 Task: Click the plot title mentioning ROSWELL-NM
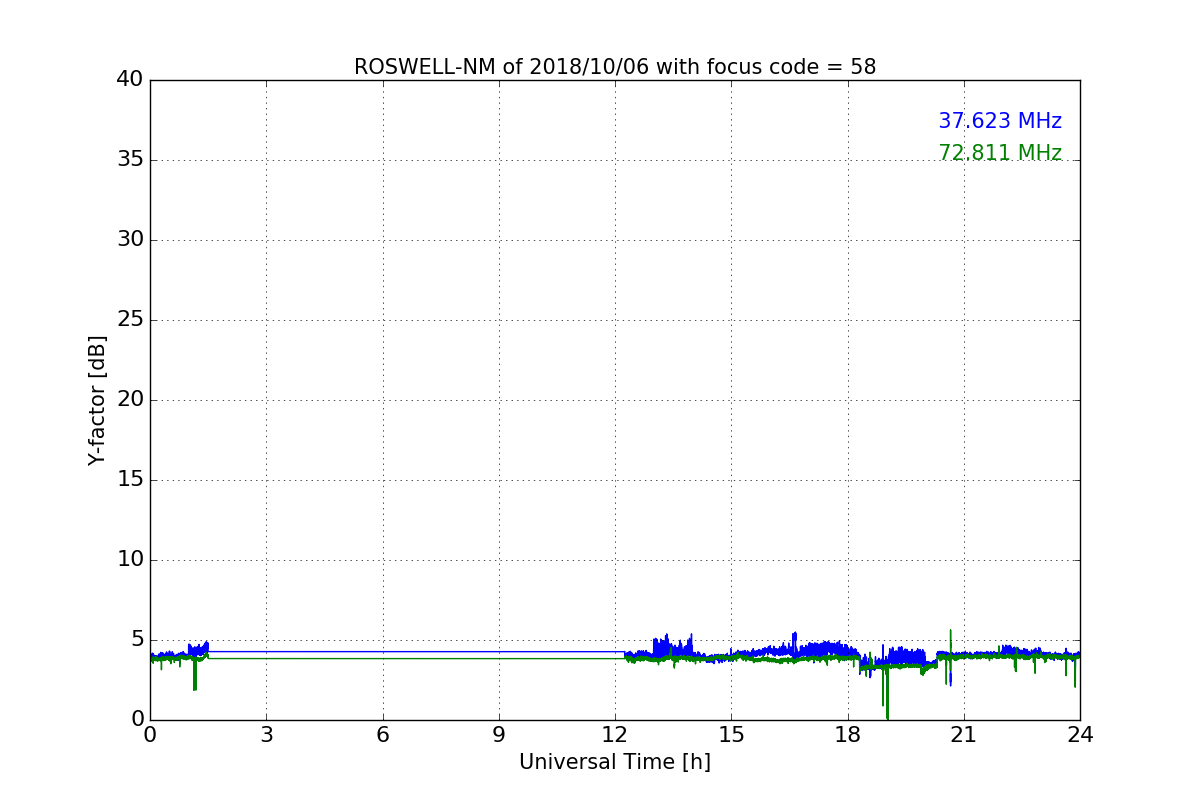click(x=615, y=67)
